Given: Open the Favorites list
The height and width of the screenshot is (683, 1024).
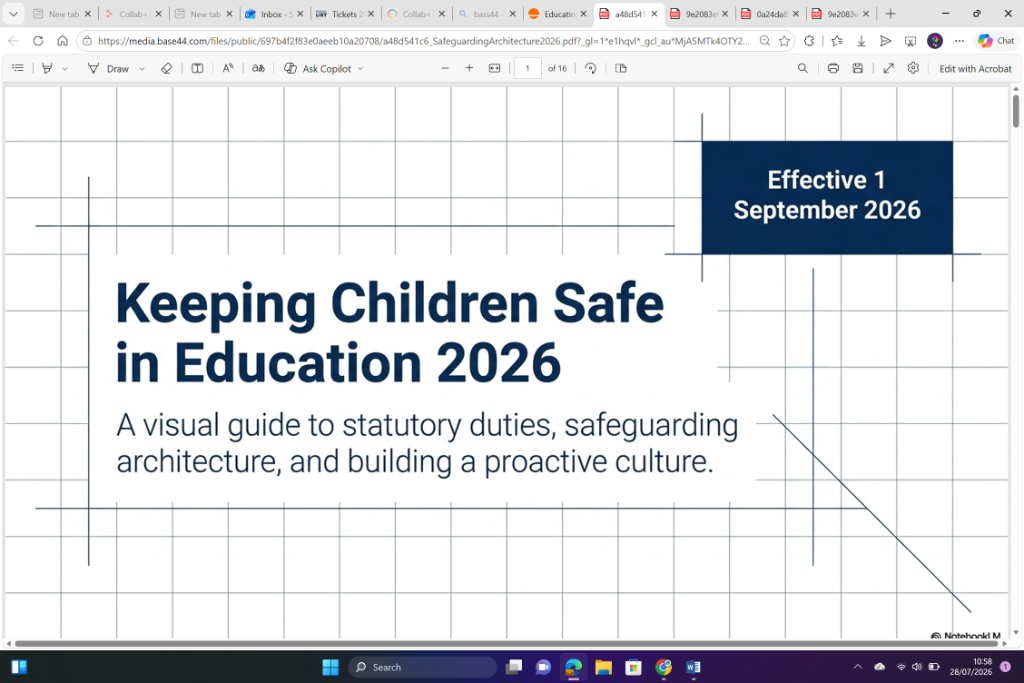Looking at the screenshot, I should (837, 40).
